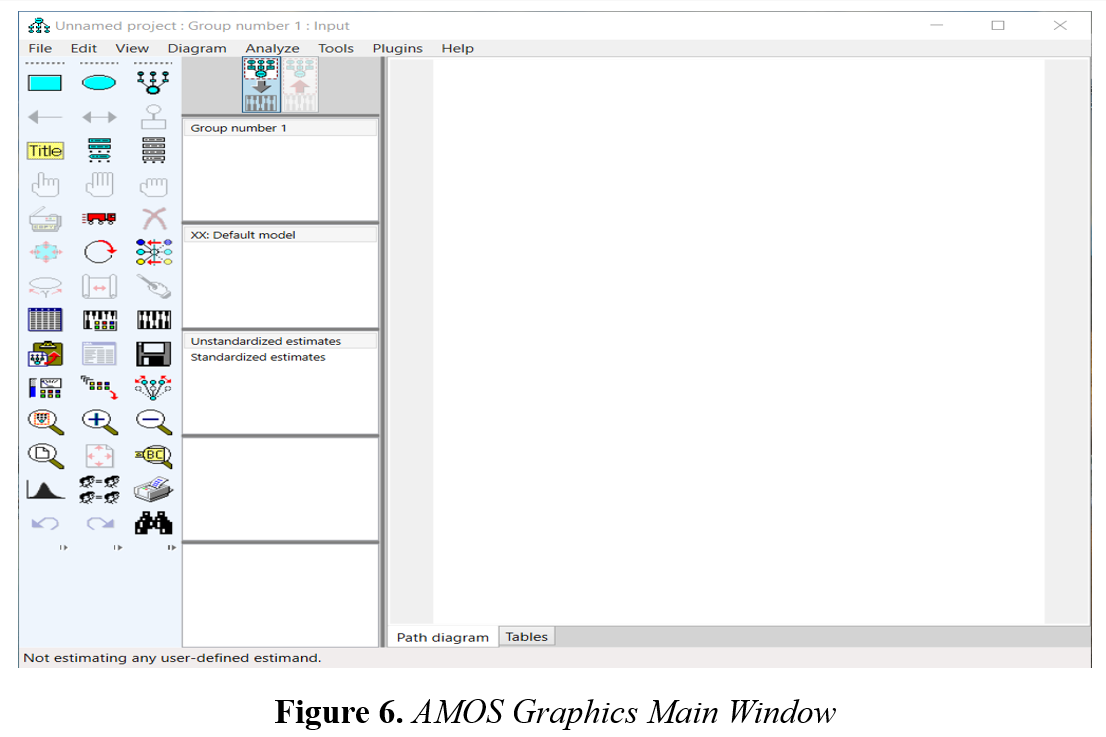Open the multiple-group analysis icon
The width and height of the screenshot is (1106, 737).
point(99,489)
